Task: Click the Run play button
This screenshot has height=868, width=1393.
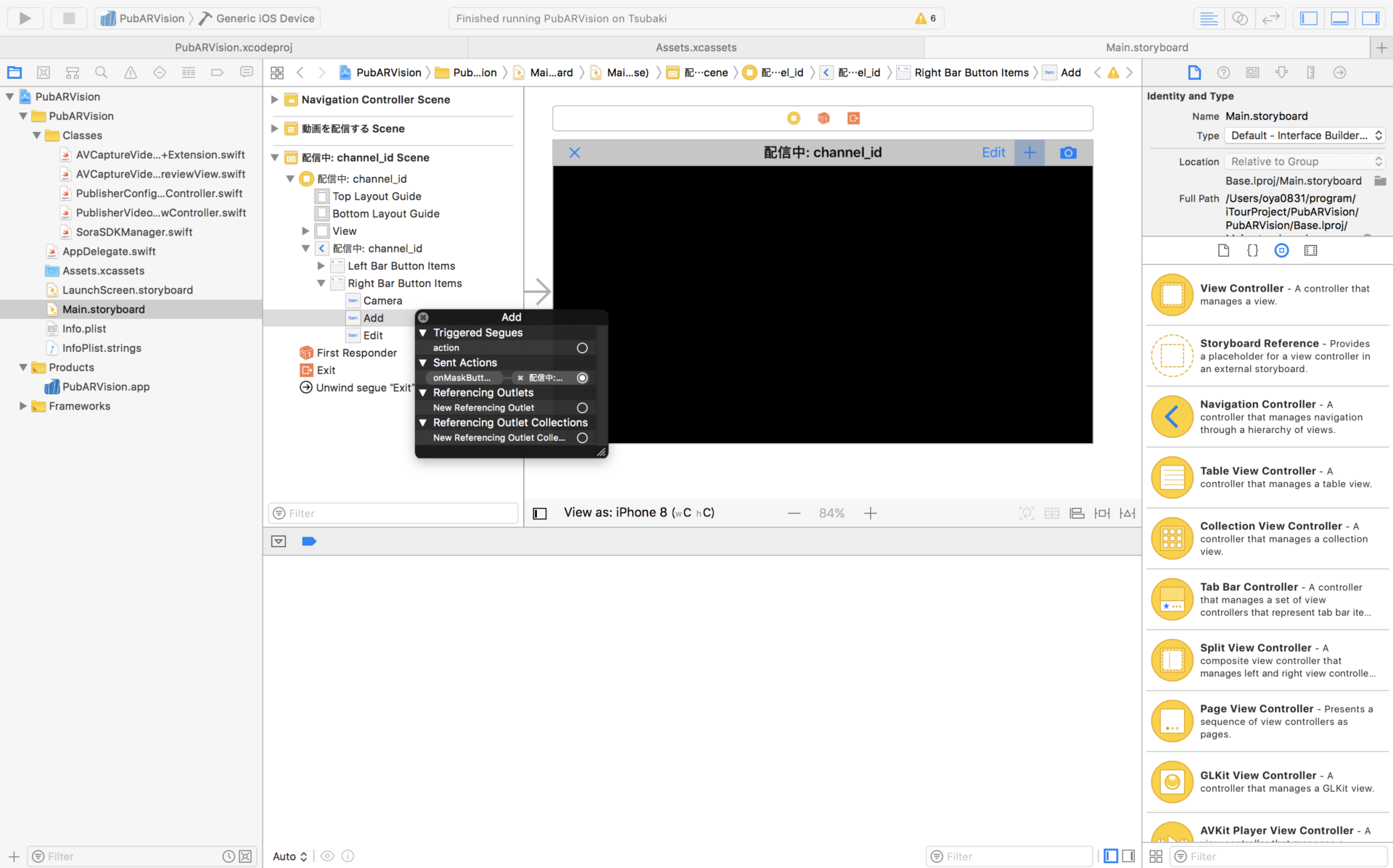Action: (25, 18)
